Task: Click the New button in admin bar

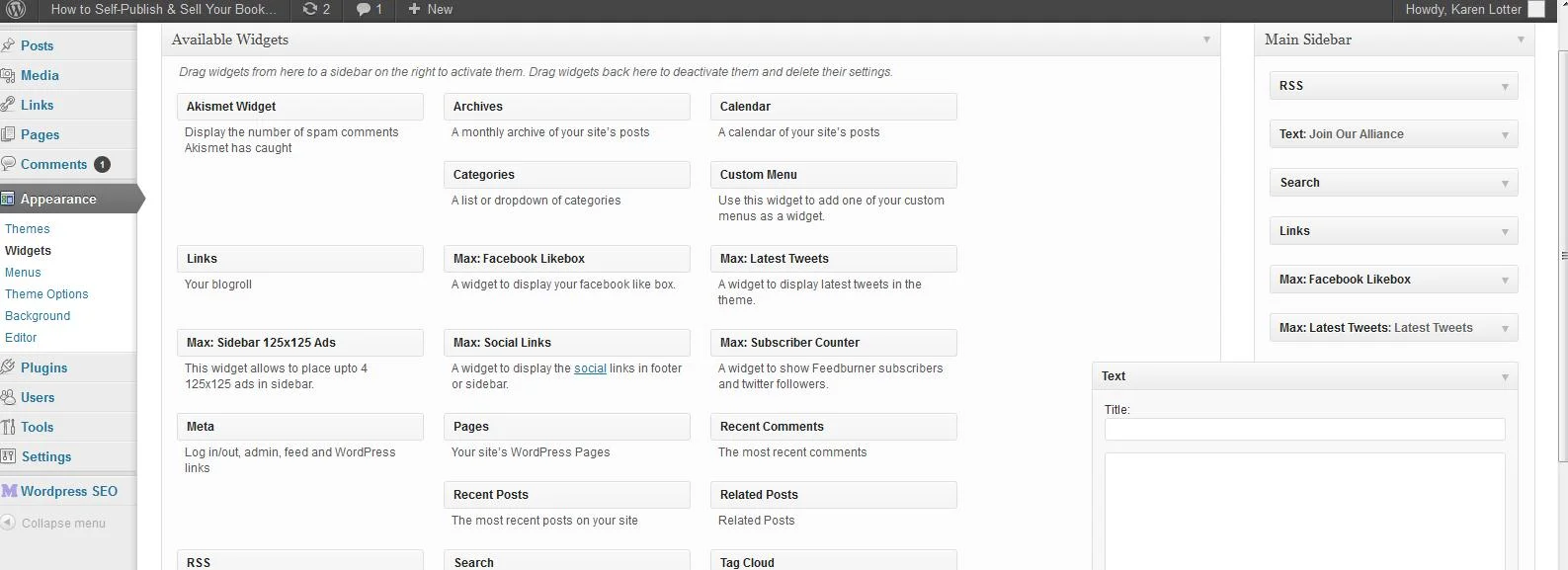Action: [431, 9]
